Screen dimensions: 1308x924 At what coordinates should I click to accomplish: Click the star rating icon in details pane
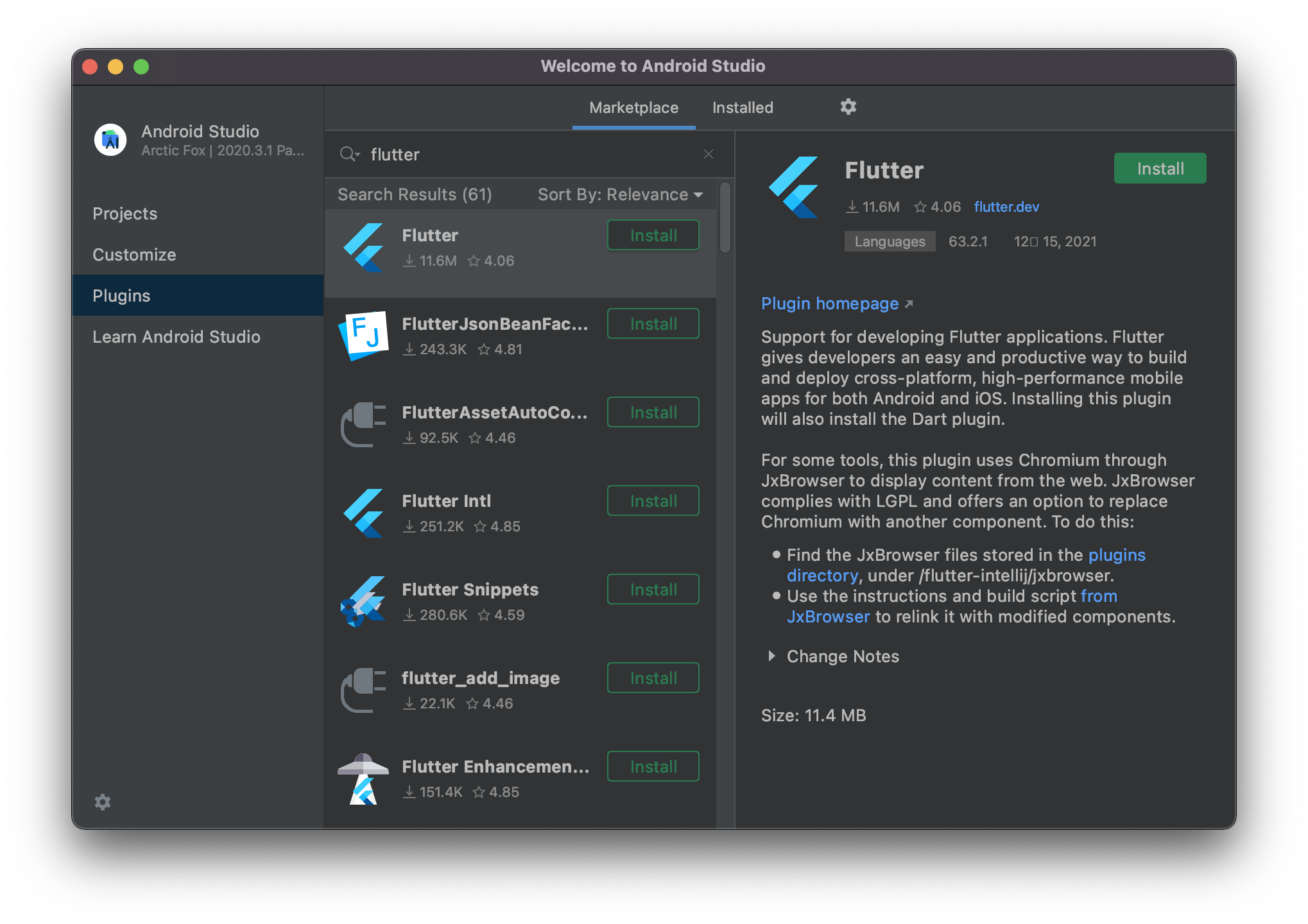point(920,207)
